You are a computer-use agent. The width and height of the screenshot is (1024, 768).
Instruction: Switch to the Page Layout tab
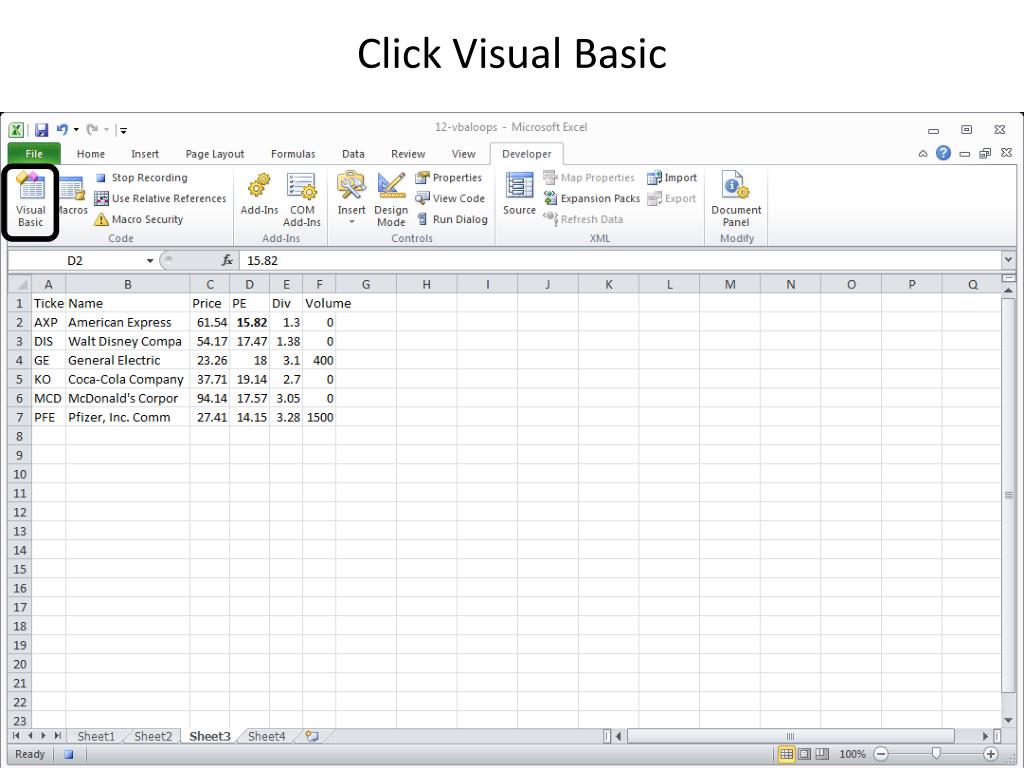coord(215,154)
